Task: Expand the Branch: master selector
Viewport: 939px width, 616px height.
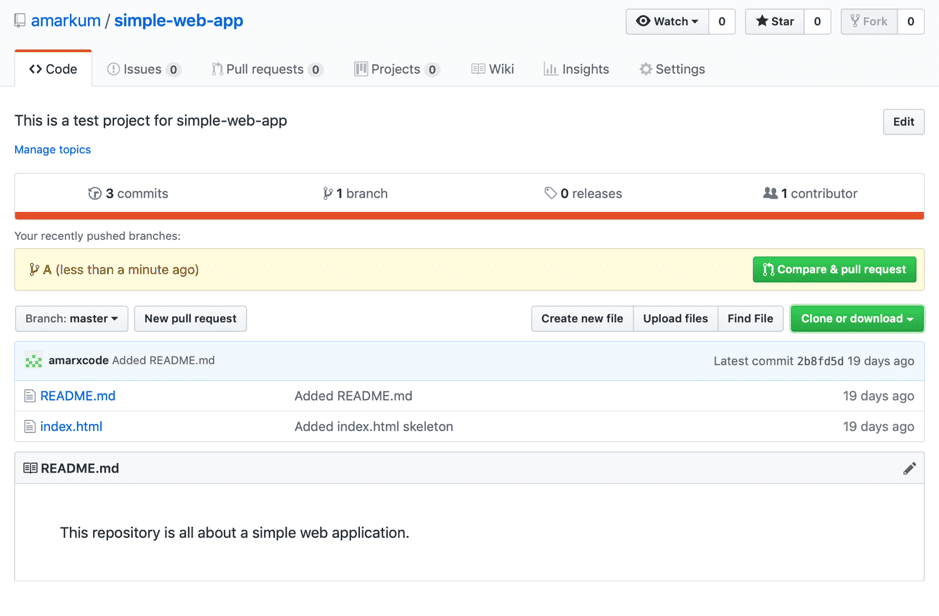Action: tap(71, 318)
